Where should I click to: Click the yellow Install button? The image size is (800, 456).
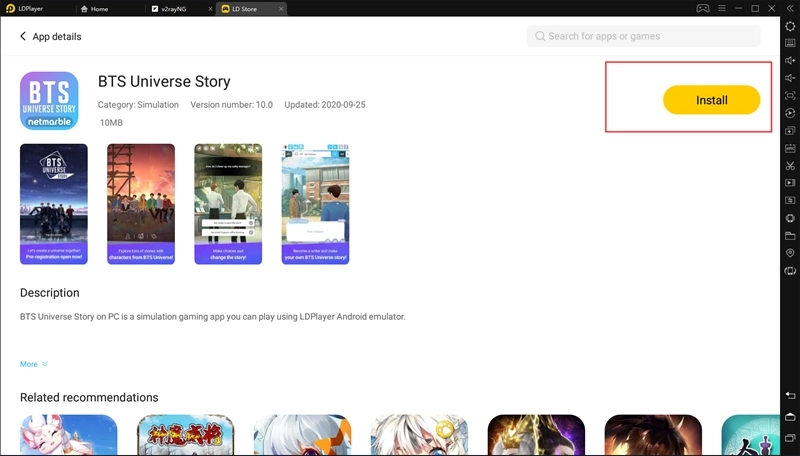coord(711,100)
